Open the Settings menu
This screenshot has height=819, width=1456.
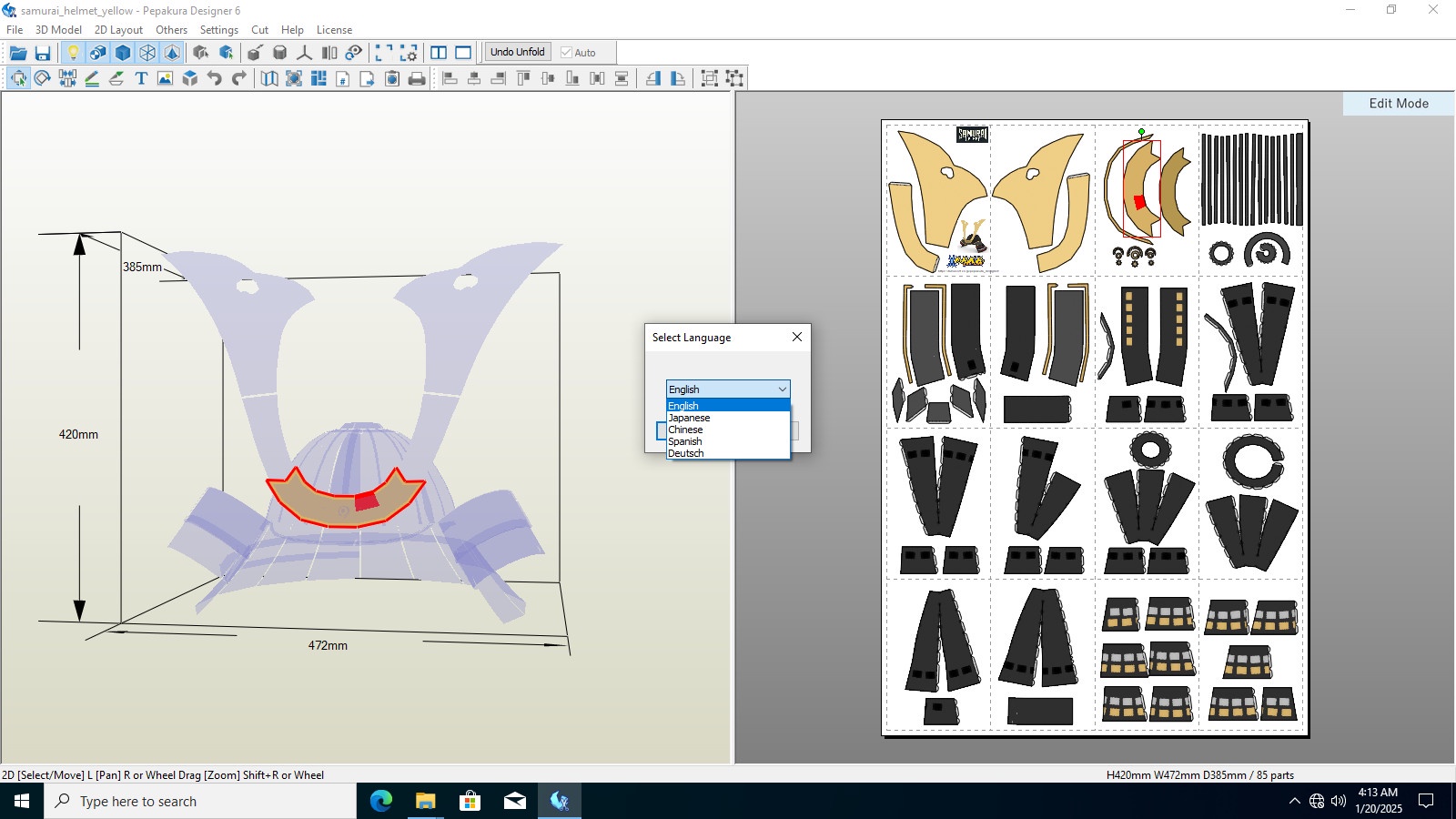[x=219, y=30]
